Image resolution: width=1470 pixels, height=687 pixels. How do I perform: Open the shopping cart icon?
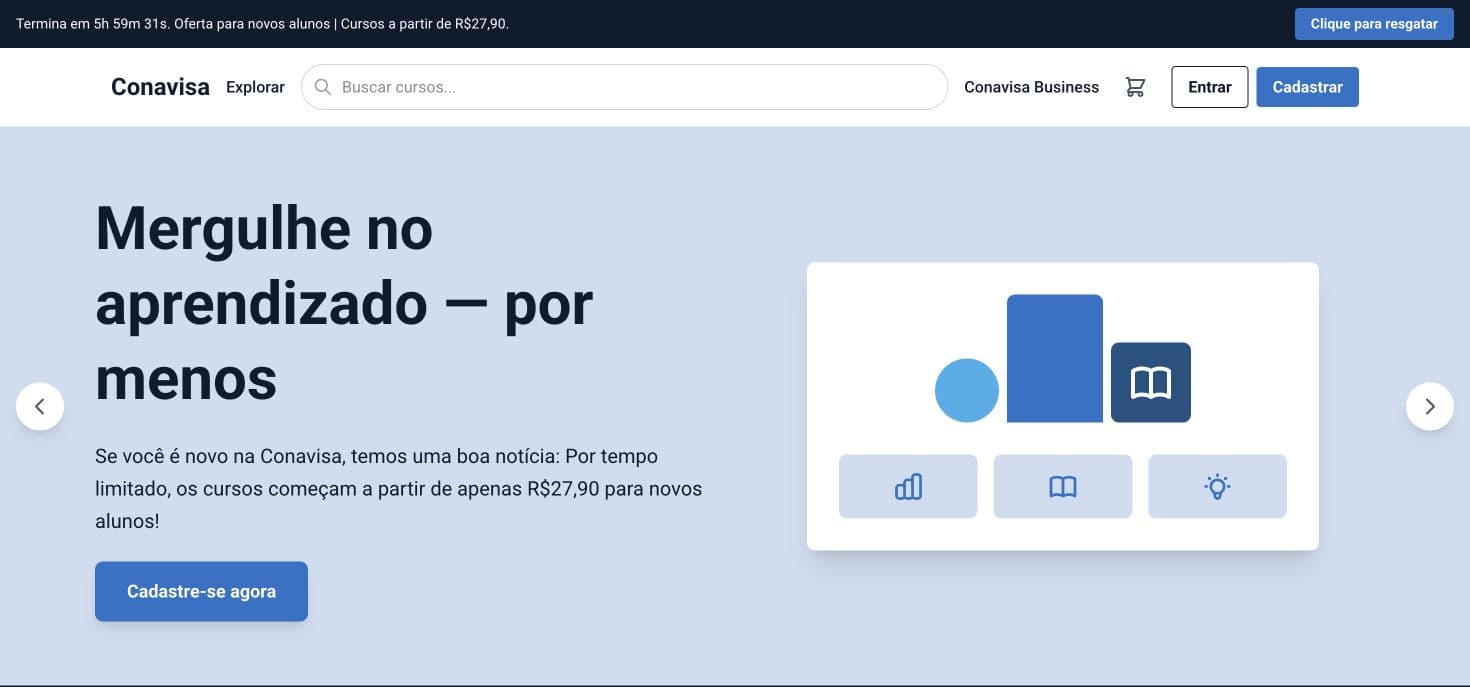tap(1135, 87)
